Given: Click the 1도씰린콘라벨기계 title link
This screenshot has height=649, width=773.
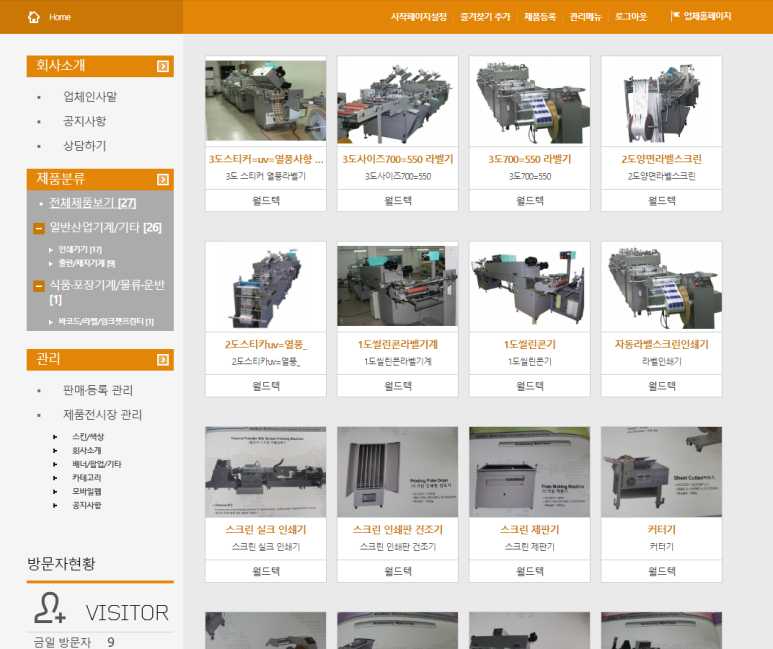Looking at the screenshot, I should [398, 345].
